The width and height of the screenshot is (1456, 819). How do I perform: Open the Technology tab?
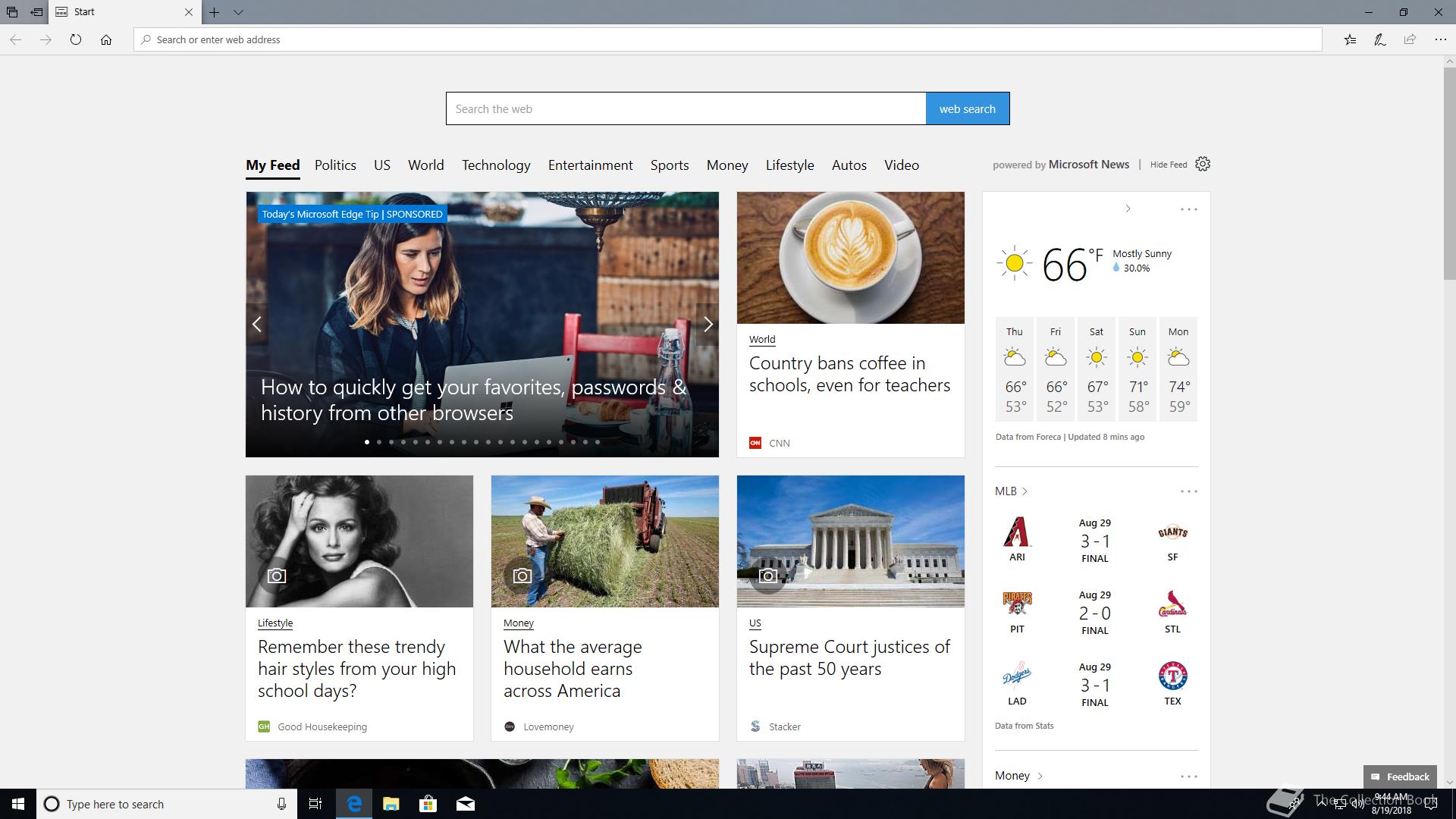click(x=496, y=165)
